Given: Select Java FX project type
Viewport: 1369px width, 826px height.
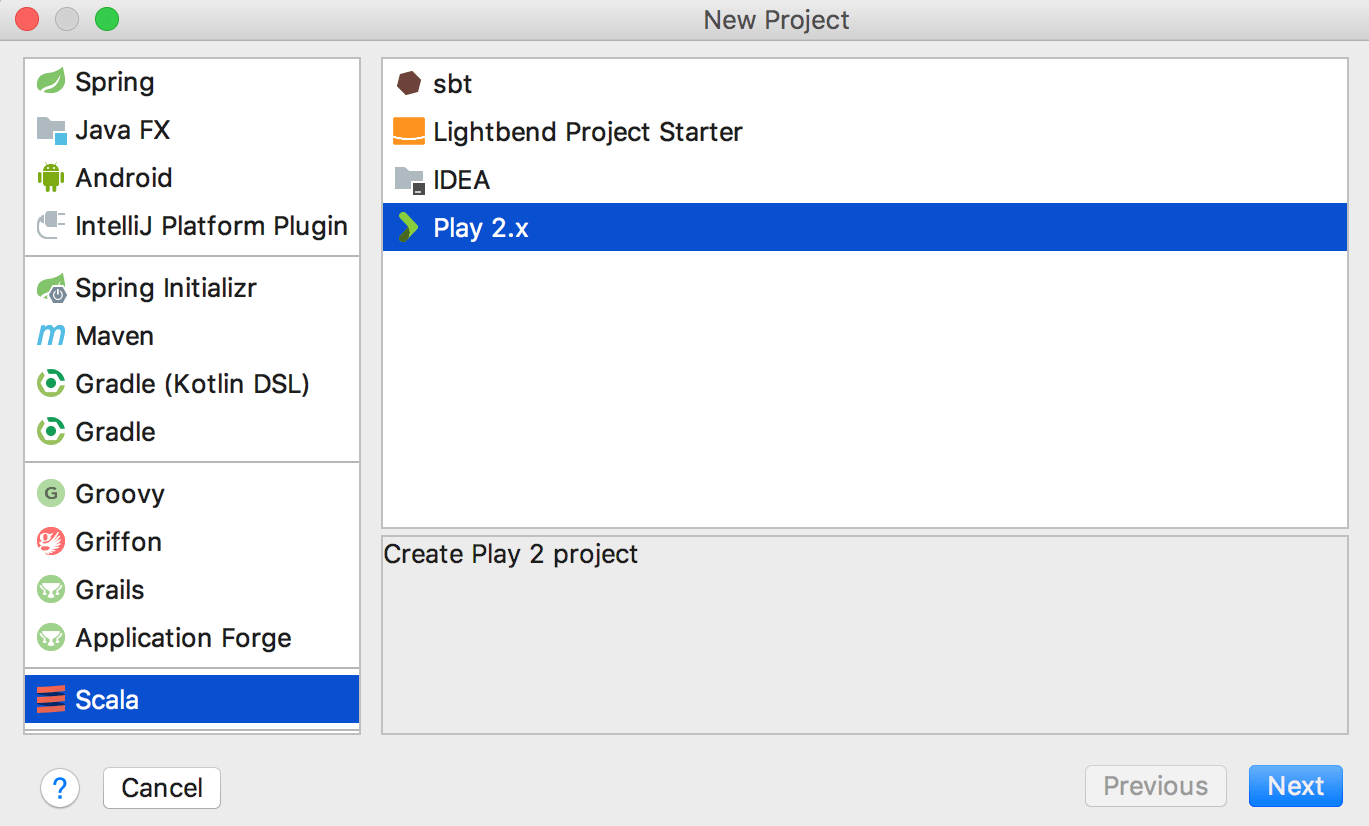Looking at the screenshot, I should point(122,130).
